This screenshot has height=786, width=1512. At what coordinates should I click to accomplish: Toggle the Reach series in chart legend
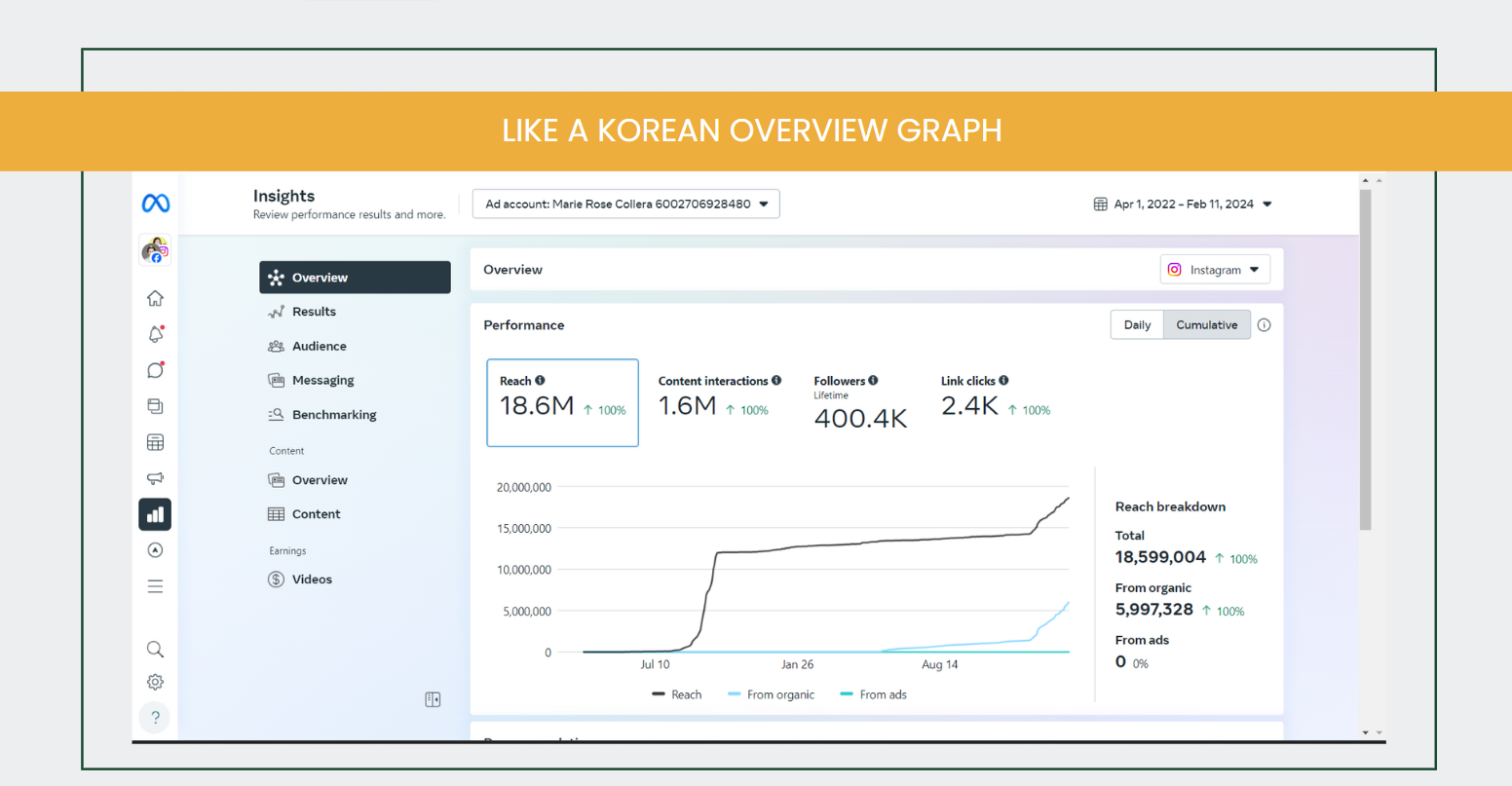point(677,694)
